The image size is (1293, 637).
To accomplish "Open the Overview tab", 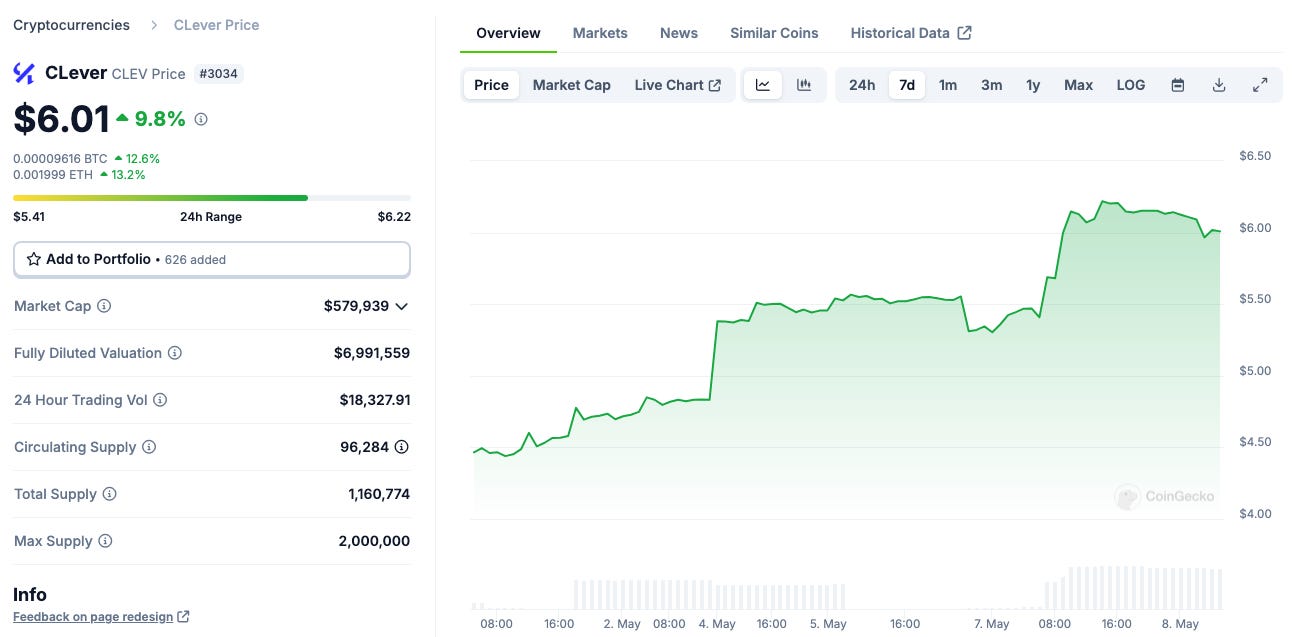I will click(x=508, y=33).
